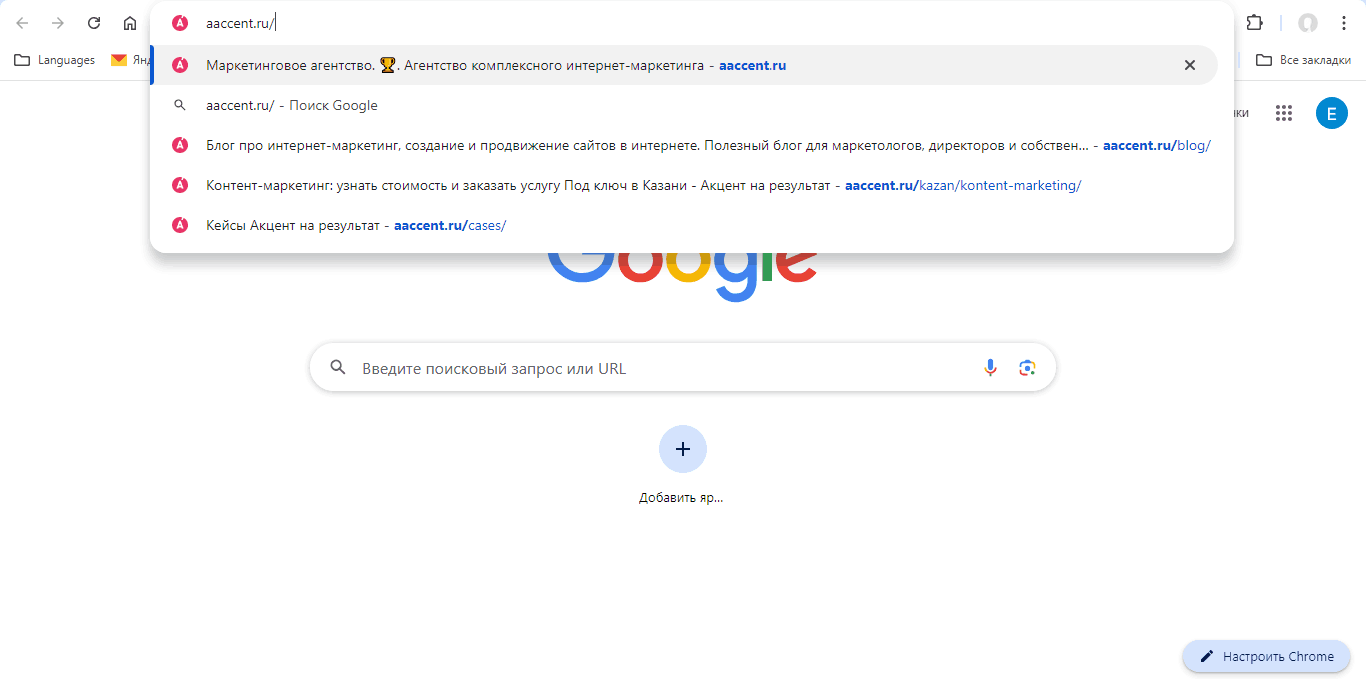The width and height of the screenshot is (1366, 679).
Task: Click the Google search input field
Action: (683, 368)
